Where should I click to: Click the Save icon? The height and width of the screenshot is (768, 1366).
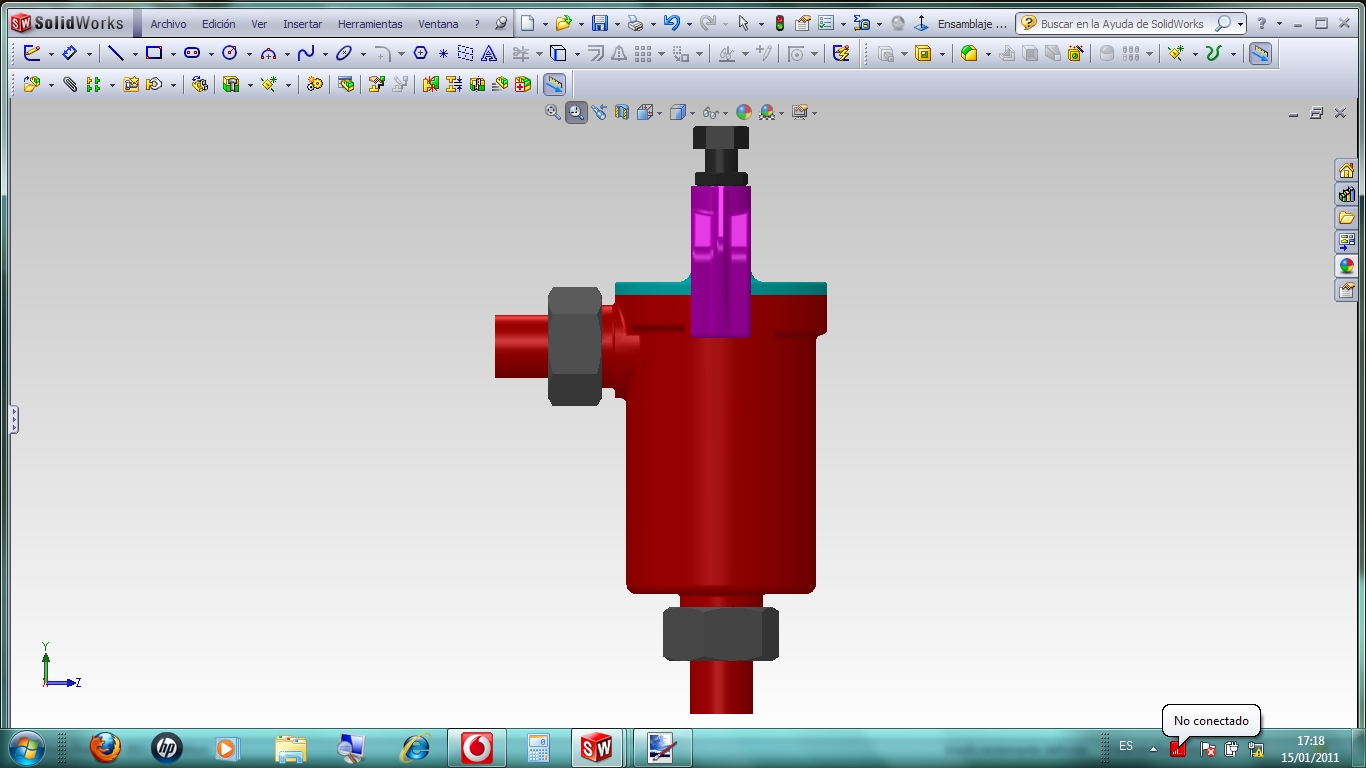tap(600, 23)
